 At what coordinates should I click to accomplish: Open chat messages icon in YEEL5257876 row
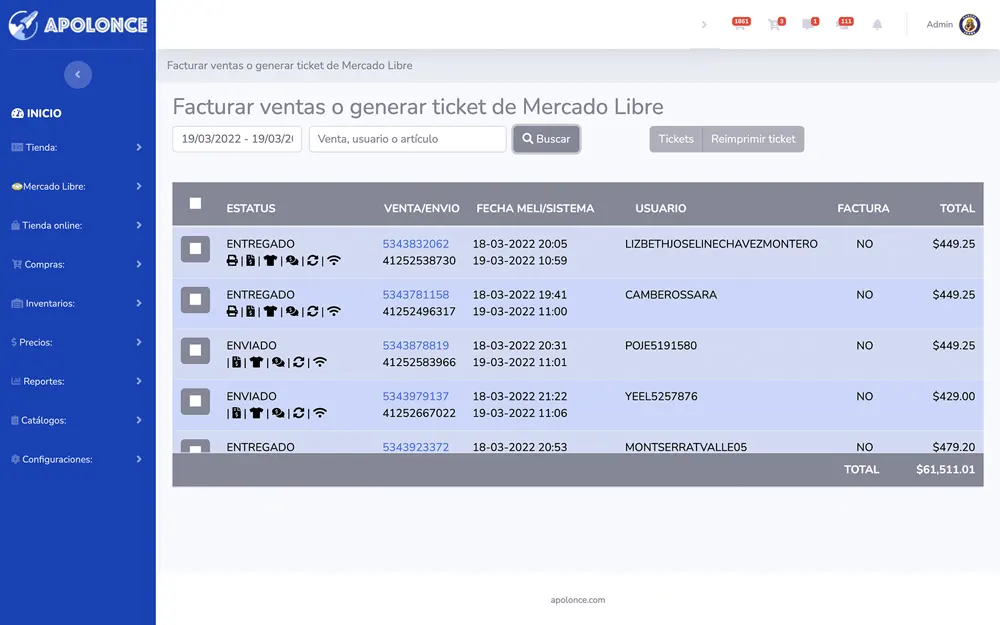278,413
